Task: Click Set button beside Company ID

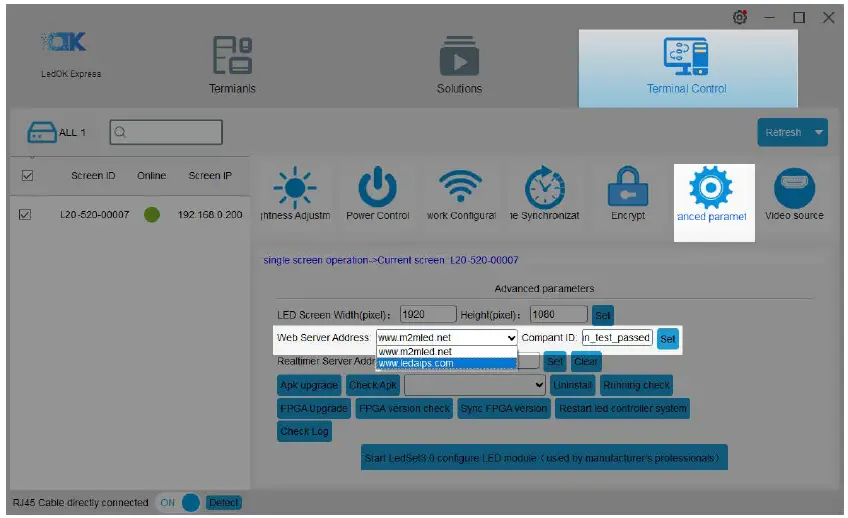Action: pos(667,339)
